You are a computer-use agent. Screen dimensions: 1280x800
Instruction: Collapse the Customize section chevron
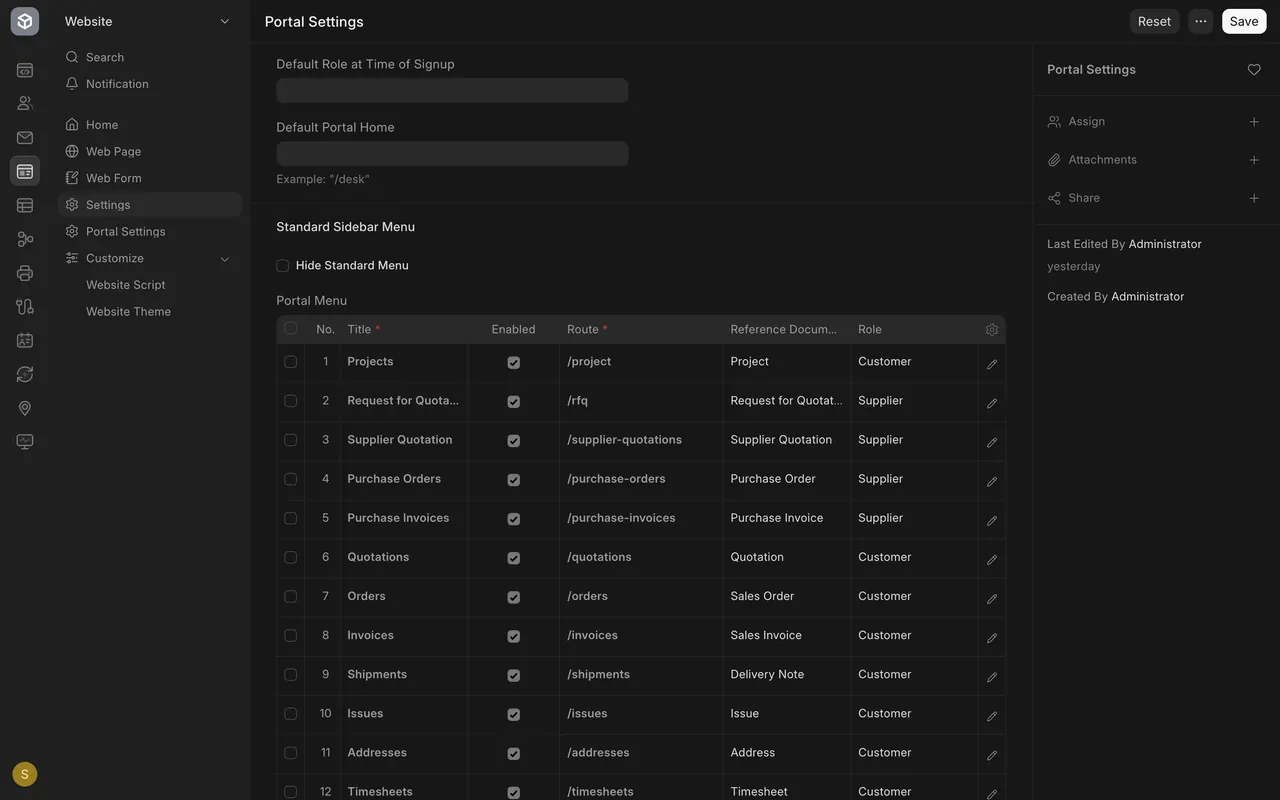(225, 259)
